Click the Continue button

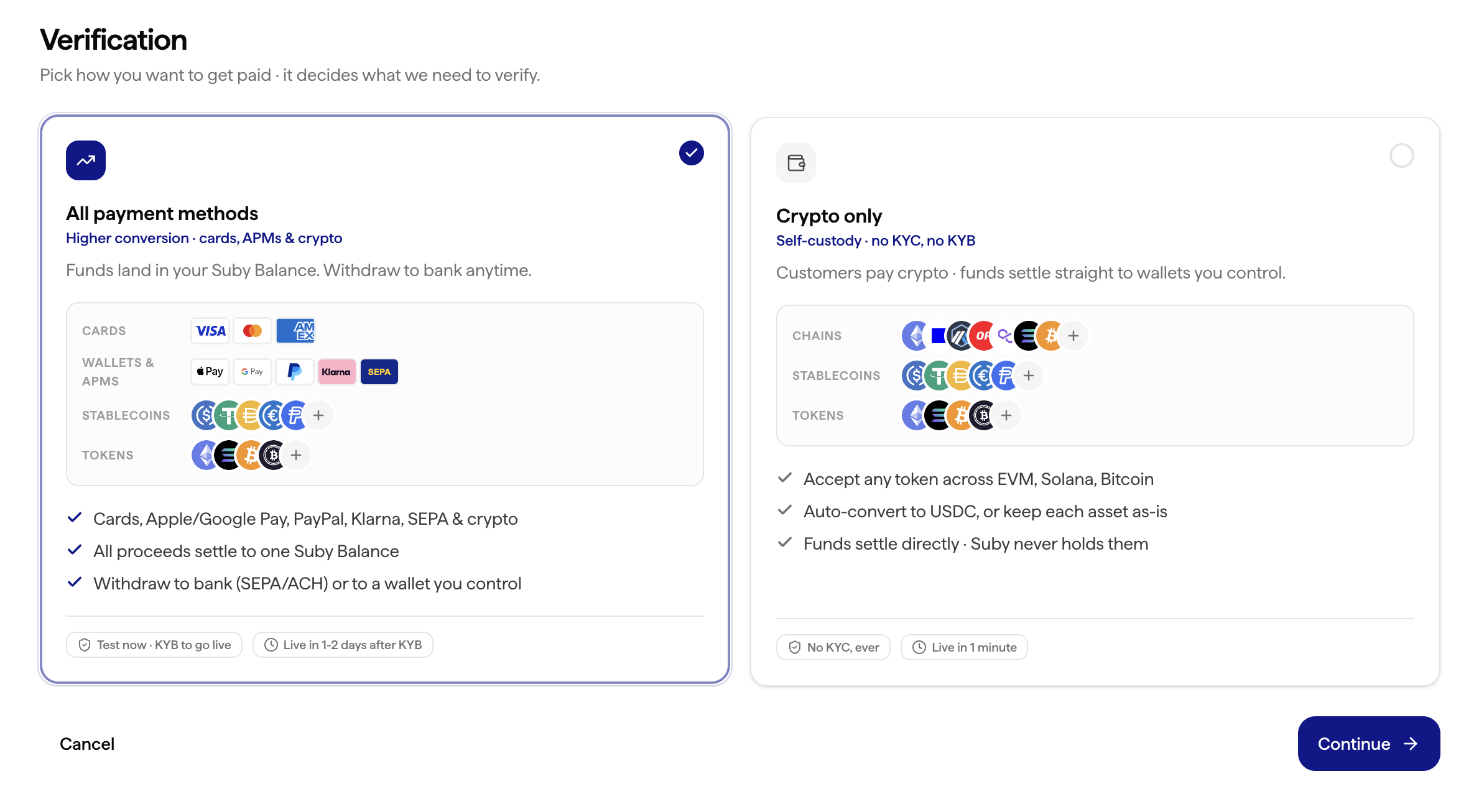pyautogui.click(x=1369, y=744)
